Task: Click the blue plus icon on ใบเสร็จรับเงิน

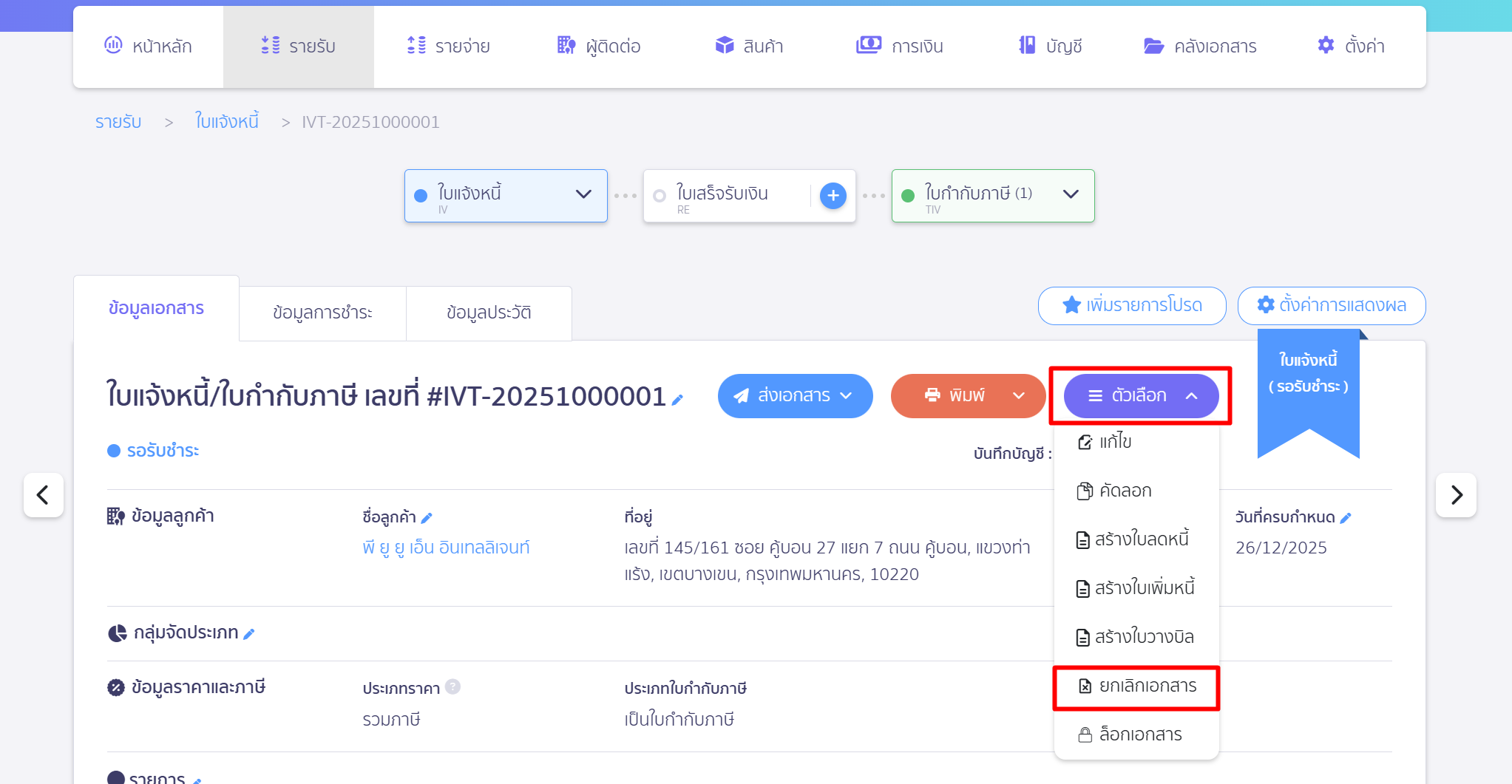Action: point(833,196)
